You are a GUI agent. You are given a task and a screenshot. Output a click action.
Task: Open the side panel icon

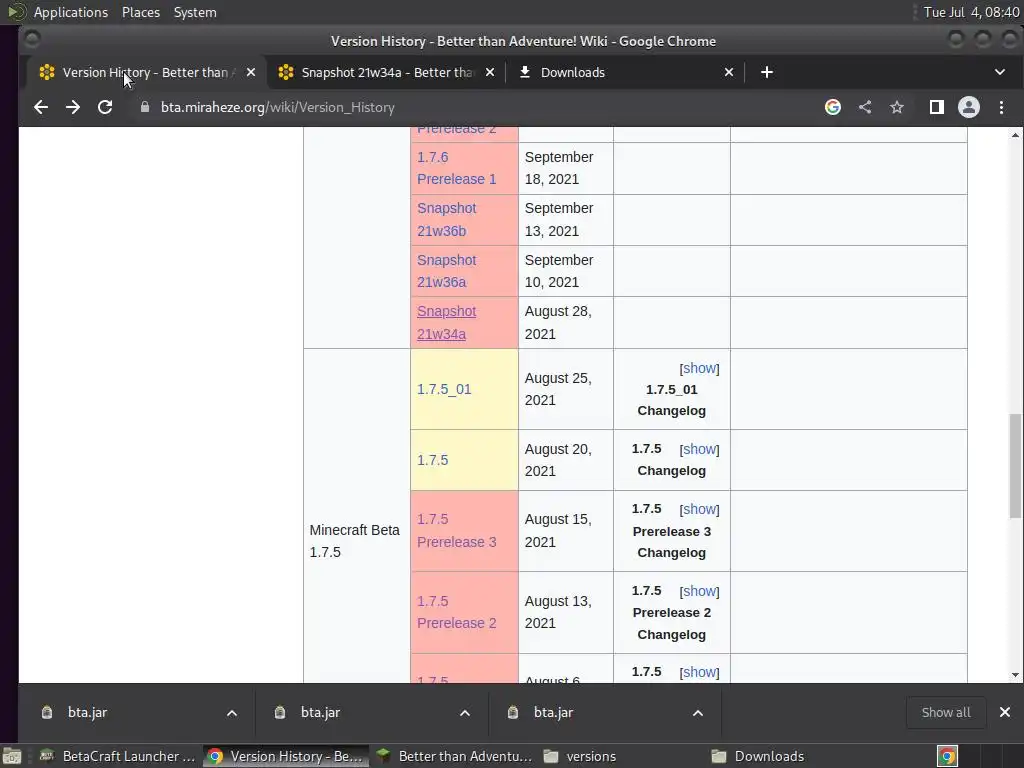[936, 107]
